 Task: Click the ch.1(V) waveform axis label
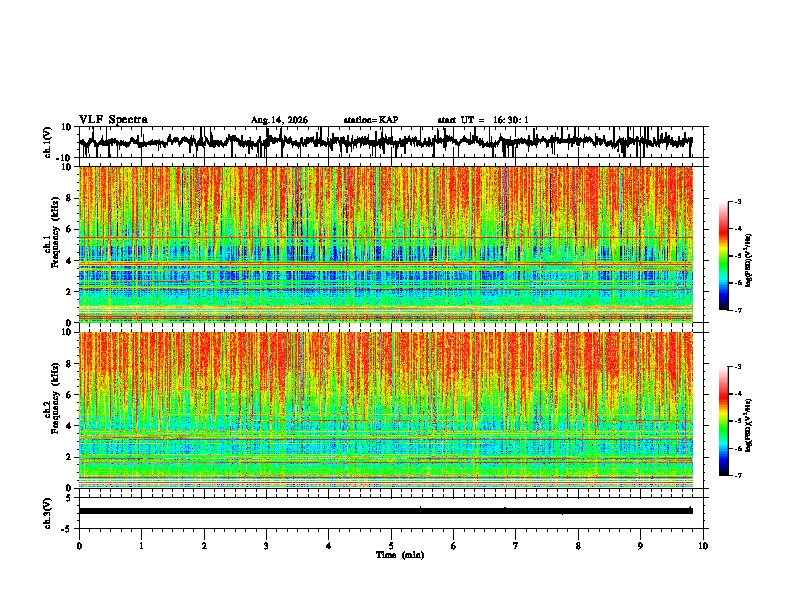click(x=47, y=142)
